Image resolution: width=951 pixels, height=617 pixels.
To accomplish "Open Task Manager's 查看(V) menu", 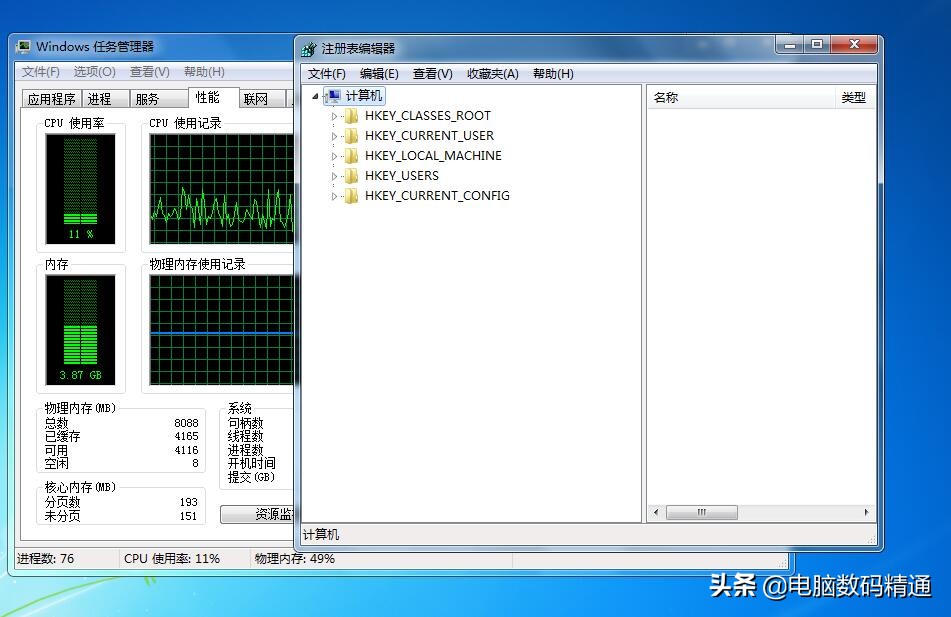I will [x=150, y=72].
